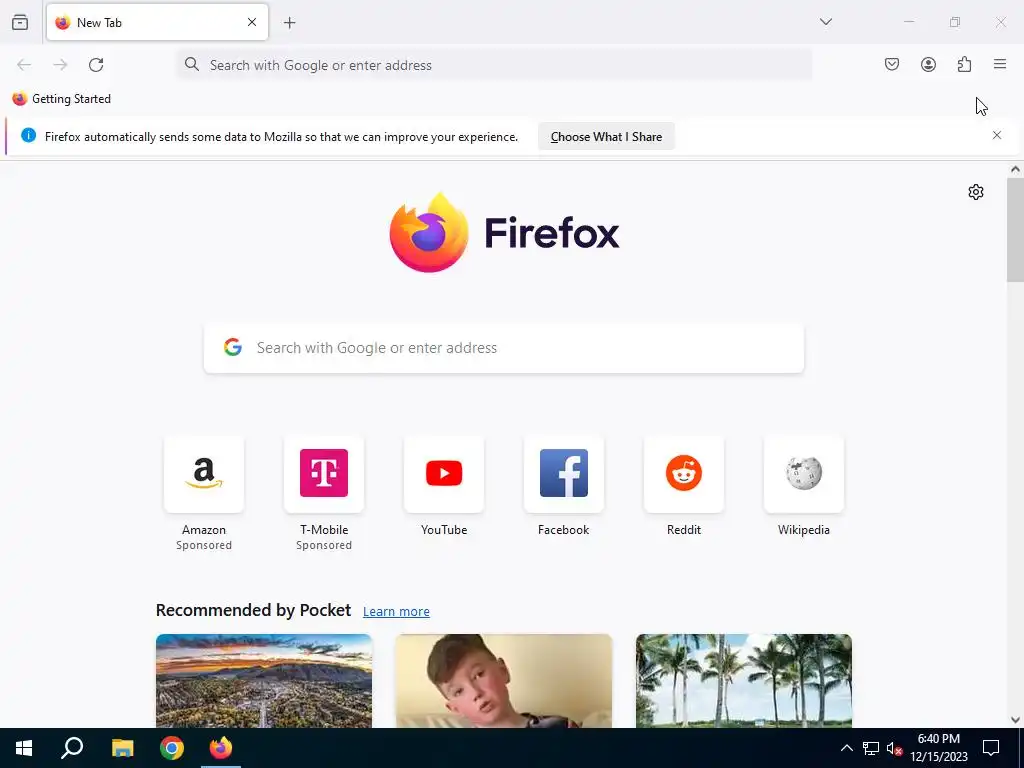Image resolution: width=1024 pixels, height=768 pixels.
Task: Click the page search with Google field
Action: pos(504,348)
